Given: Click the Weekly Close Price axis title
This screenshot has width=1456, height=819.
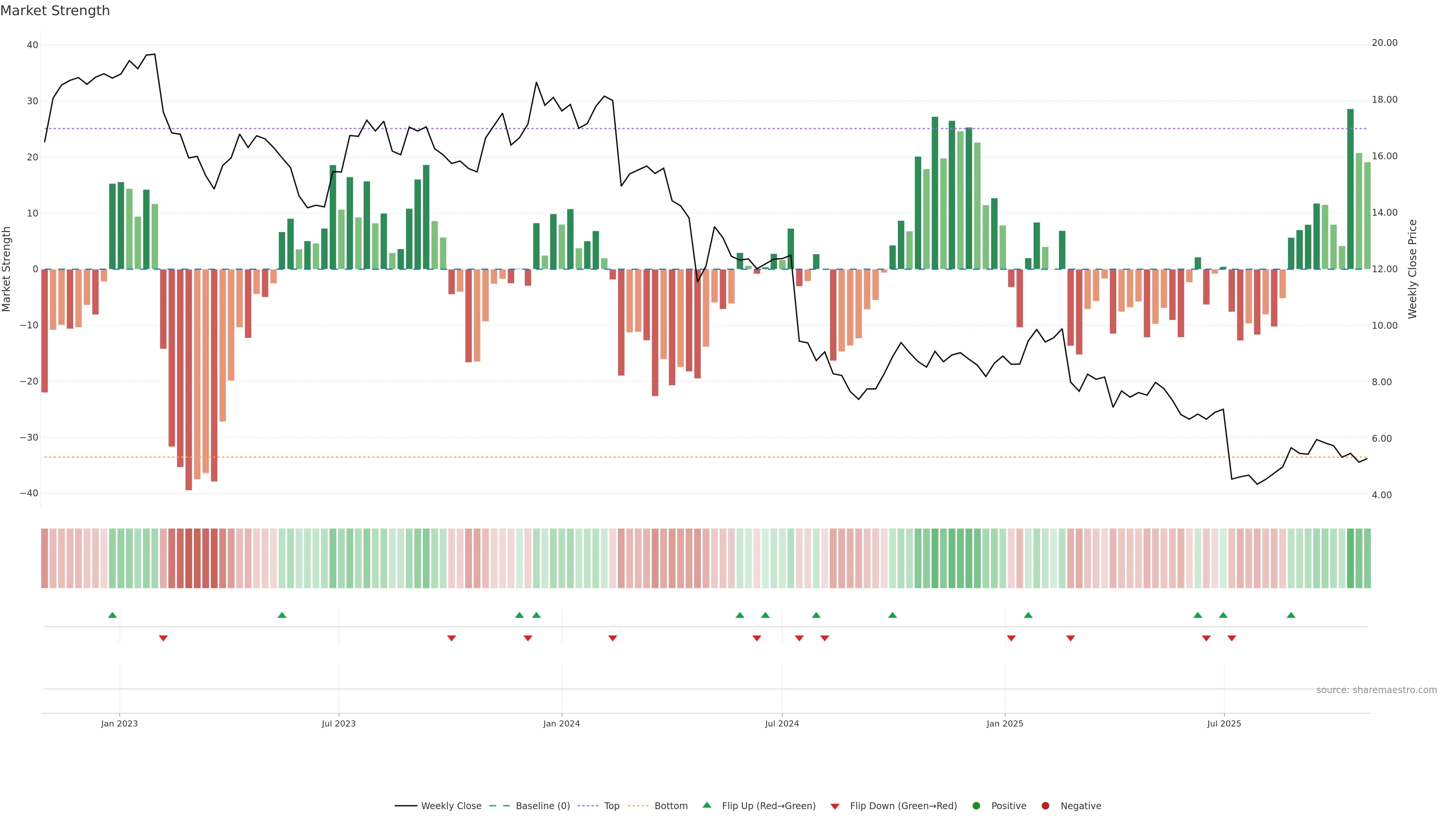Looking at the screenshot, I should click(1412, 269).
